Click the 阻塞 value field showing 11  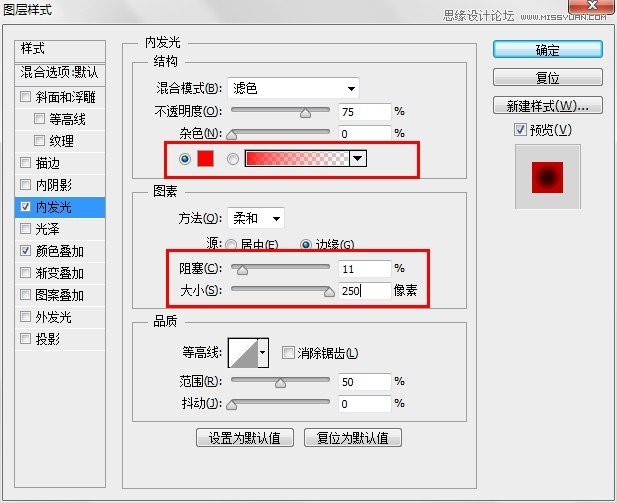(364, 269)
